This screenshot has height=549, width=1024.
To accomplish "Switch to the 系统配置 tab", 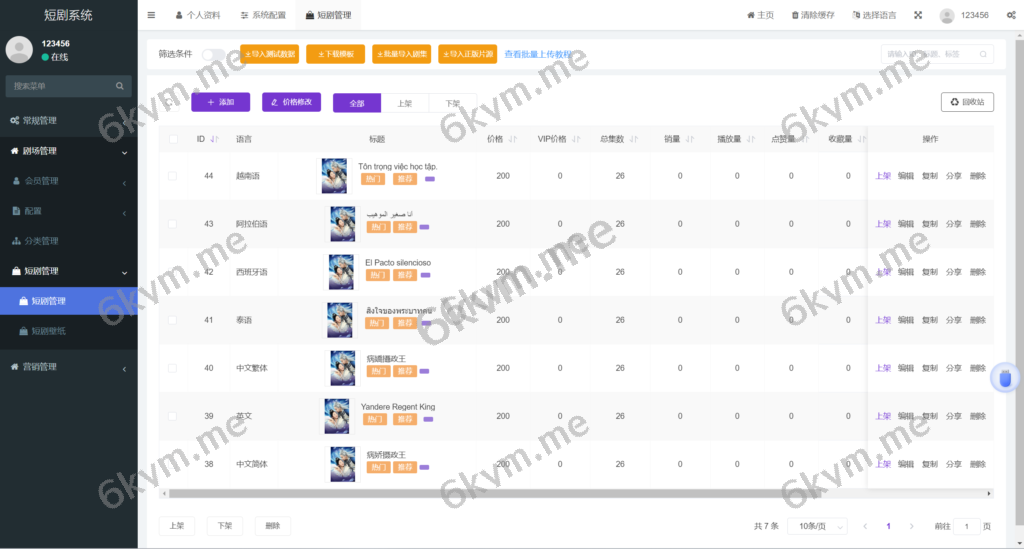I will [x=263, y=15].
